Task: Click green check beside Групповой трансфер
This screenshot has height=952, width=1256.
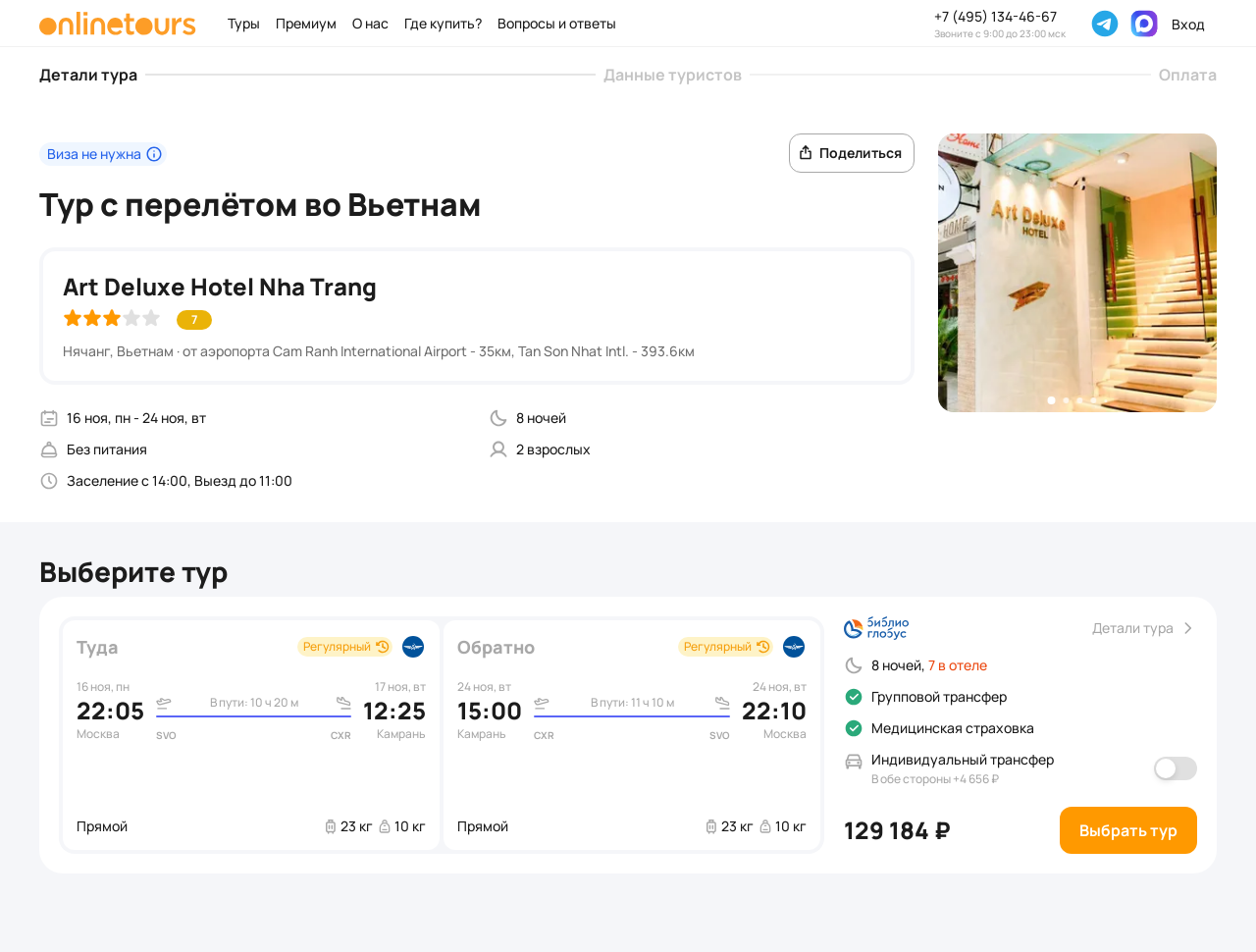Action: [854, 697]
